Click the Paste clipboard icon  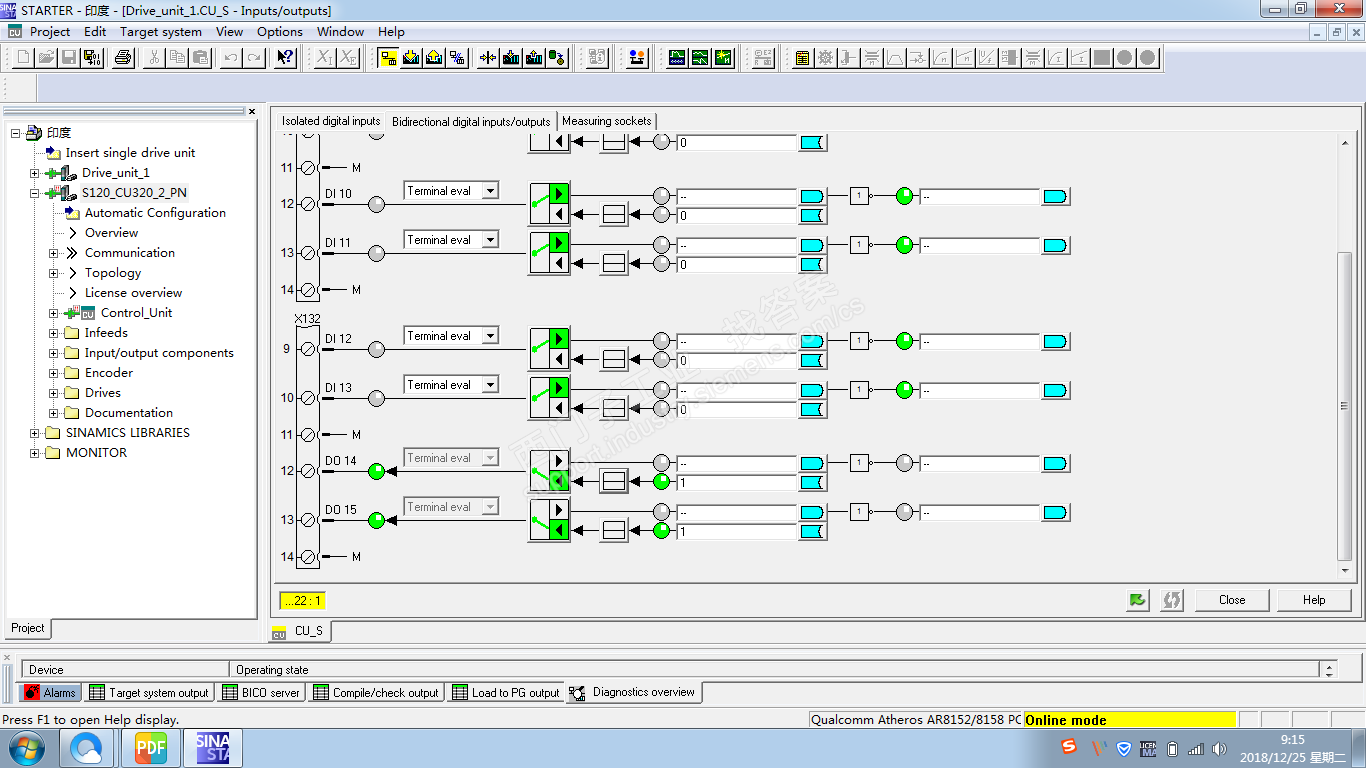point(200,58)
